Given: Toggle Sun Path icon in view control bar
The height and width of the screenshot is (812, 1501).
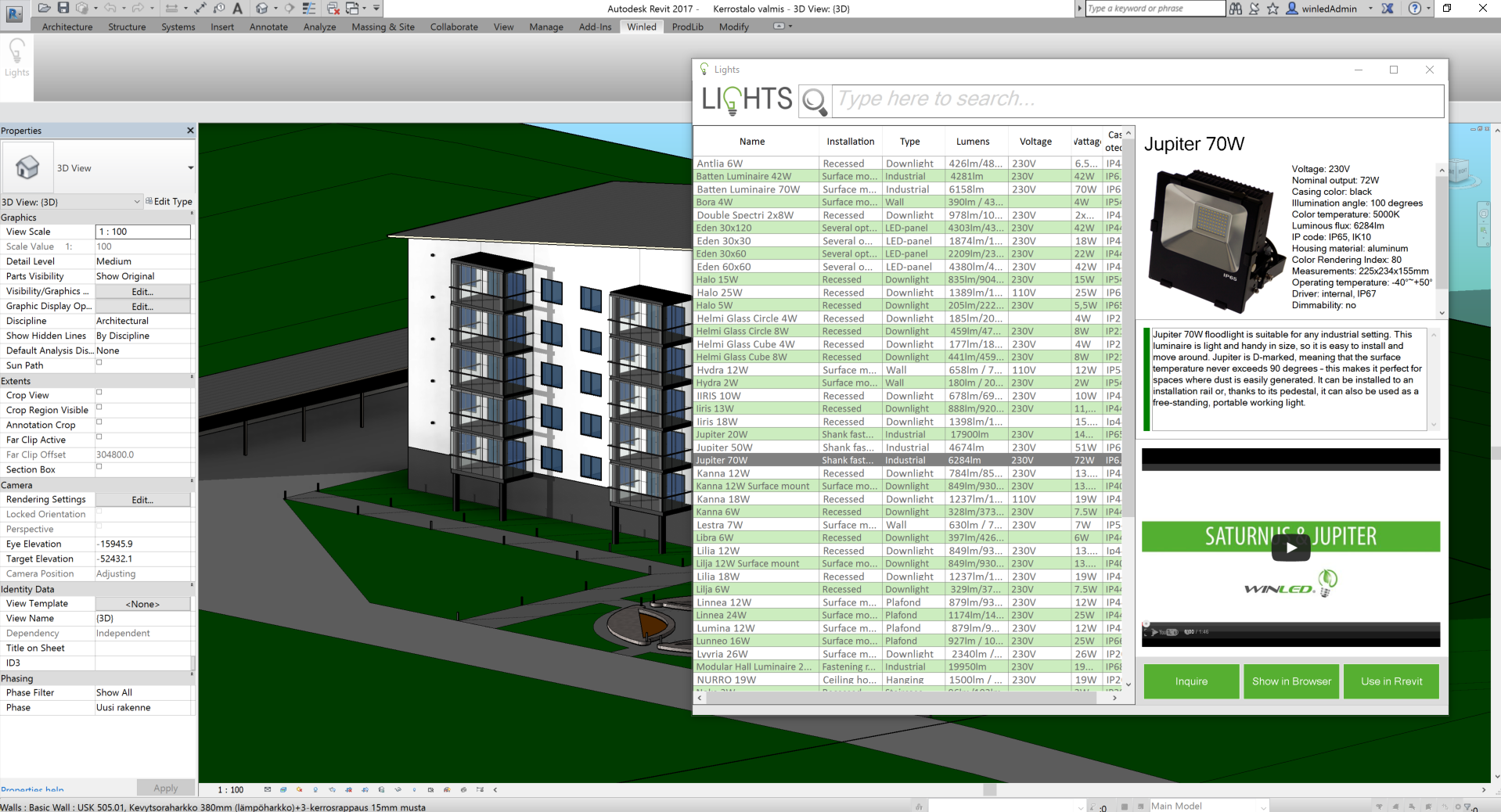Looking at the screenshot, I should (x=300, y=789).
